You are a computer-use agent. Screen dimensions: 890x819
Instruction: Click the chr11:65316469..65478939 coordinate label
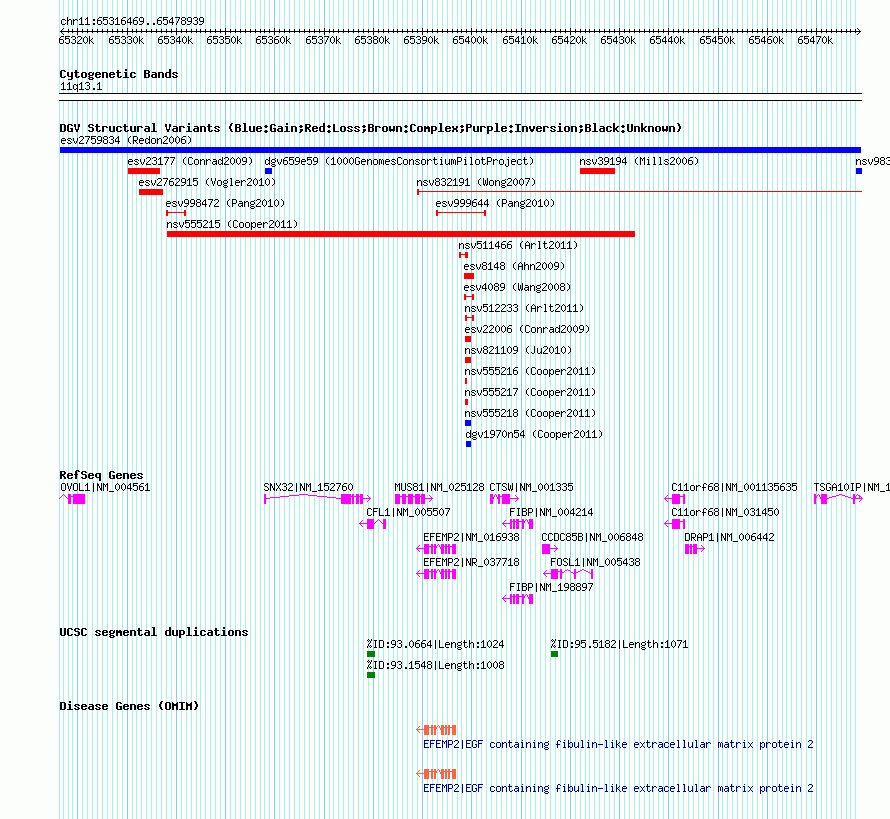click(132, 21)
